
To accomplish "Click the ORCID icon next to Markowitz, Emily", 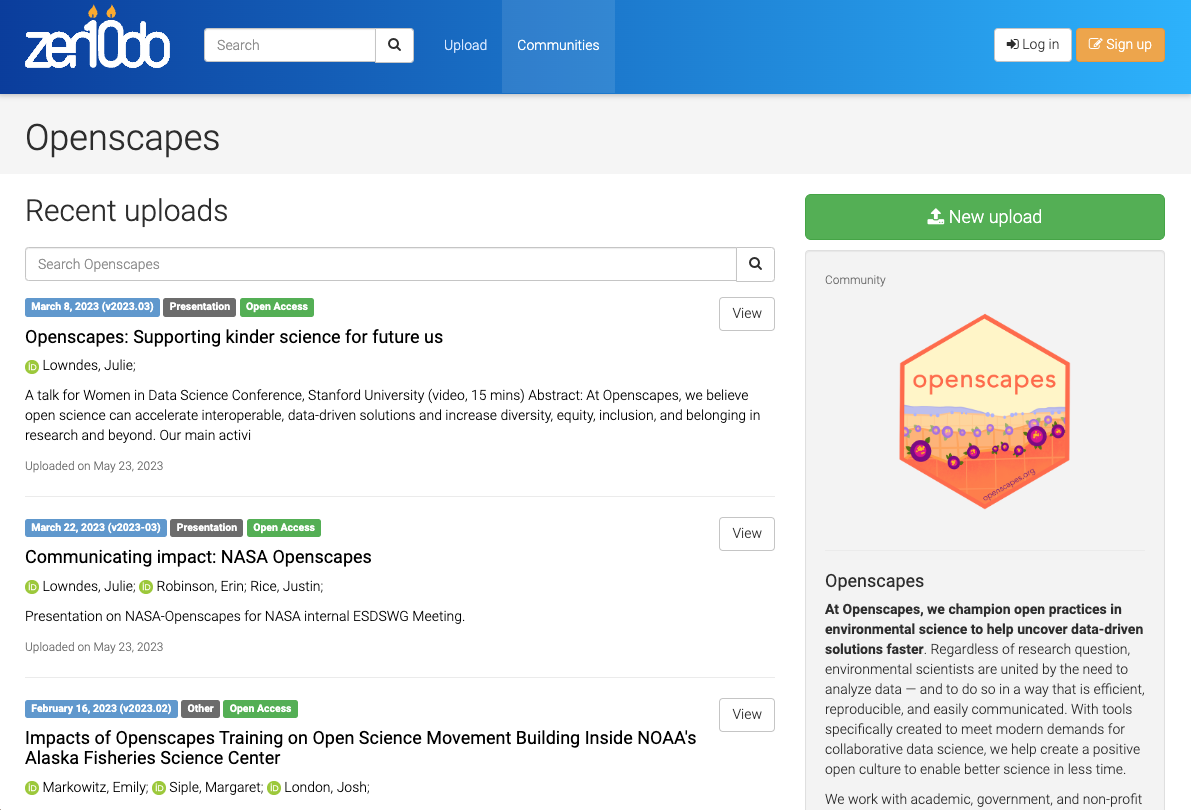I will pos(31,787).
